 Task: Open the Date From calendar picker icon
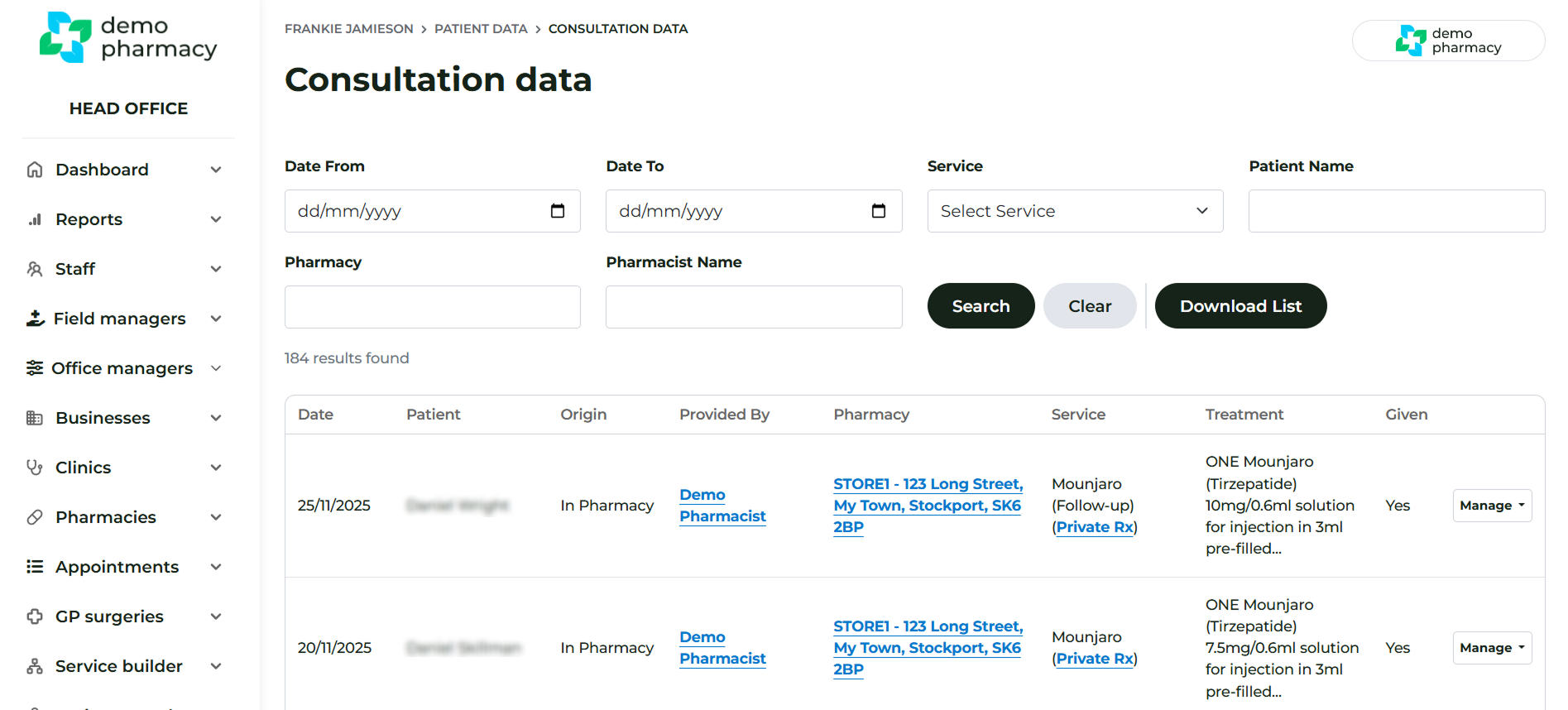[x=558, y=211]
